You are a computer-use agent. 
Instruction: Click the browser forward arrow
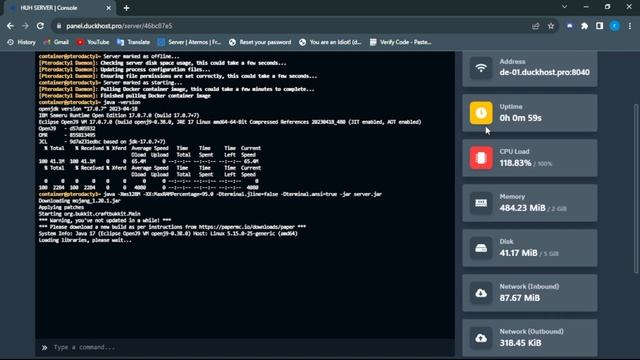tap(25, 26)
